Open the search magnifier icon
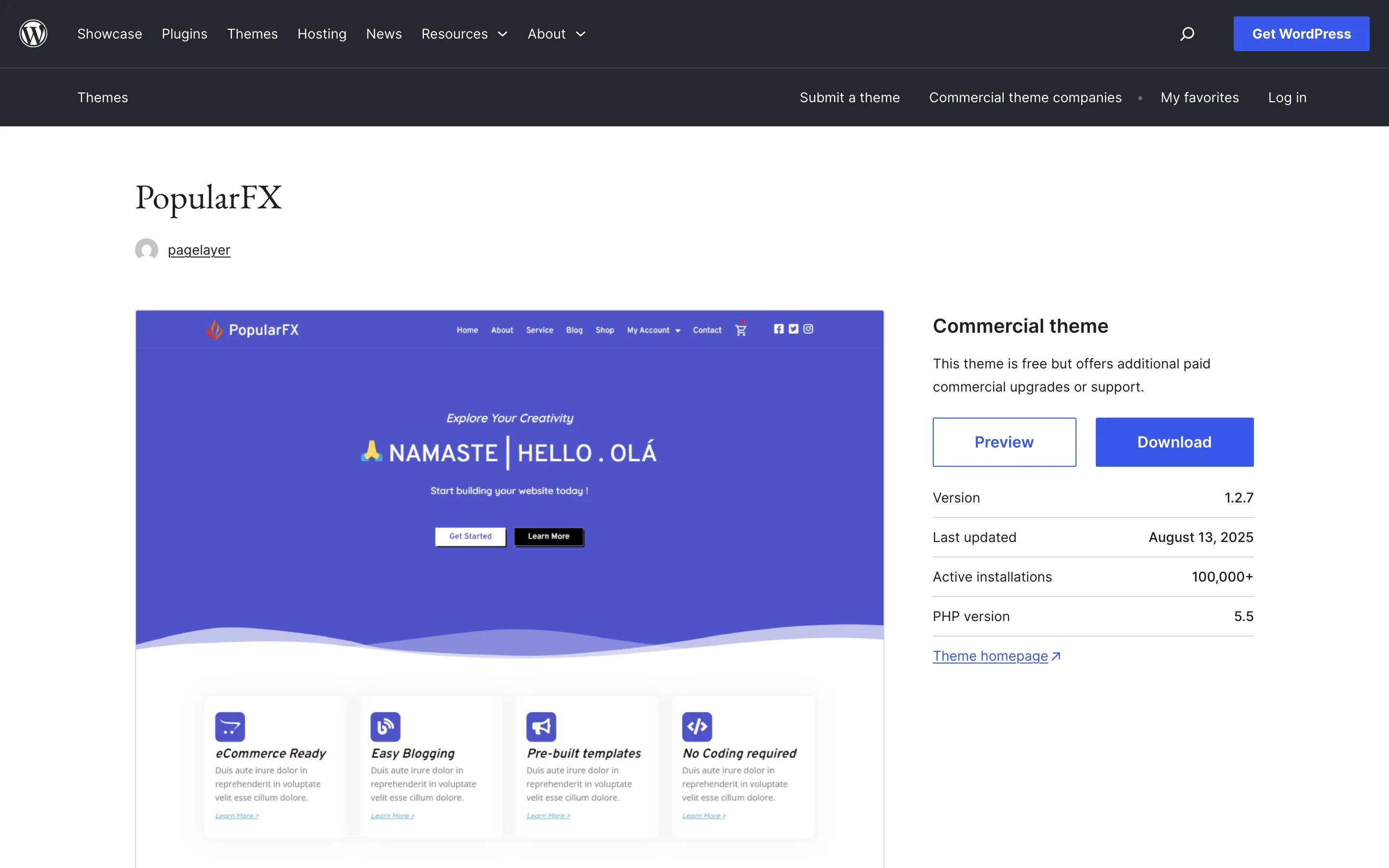This screenshot has width=1389, height=868. [1187, 34]
